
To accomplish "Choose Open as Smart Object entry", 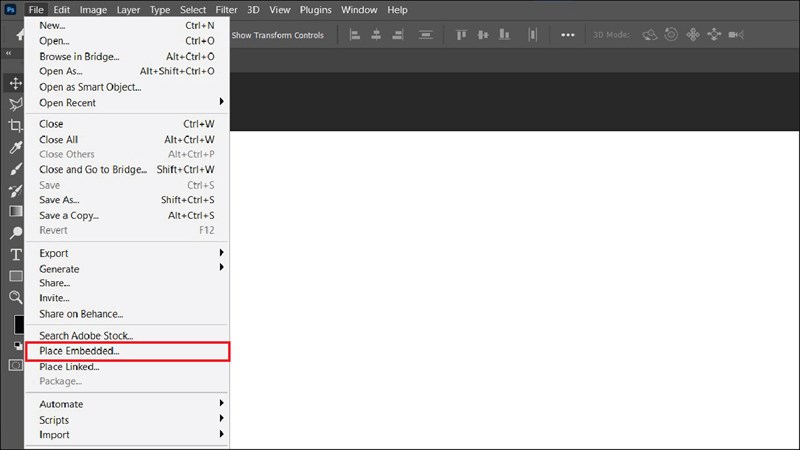I will (x=127, y=87).
